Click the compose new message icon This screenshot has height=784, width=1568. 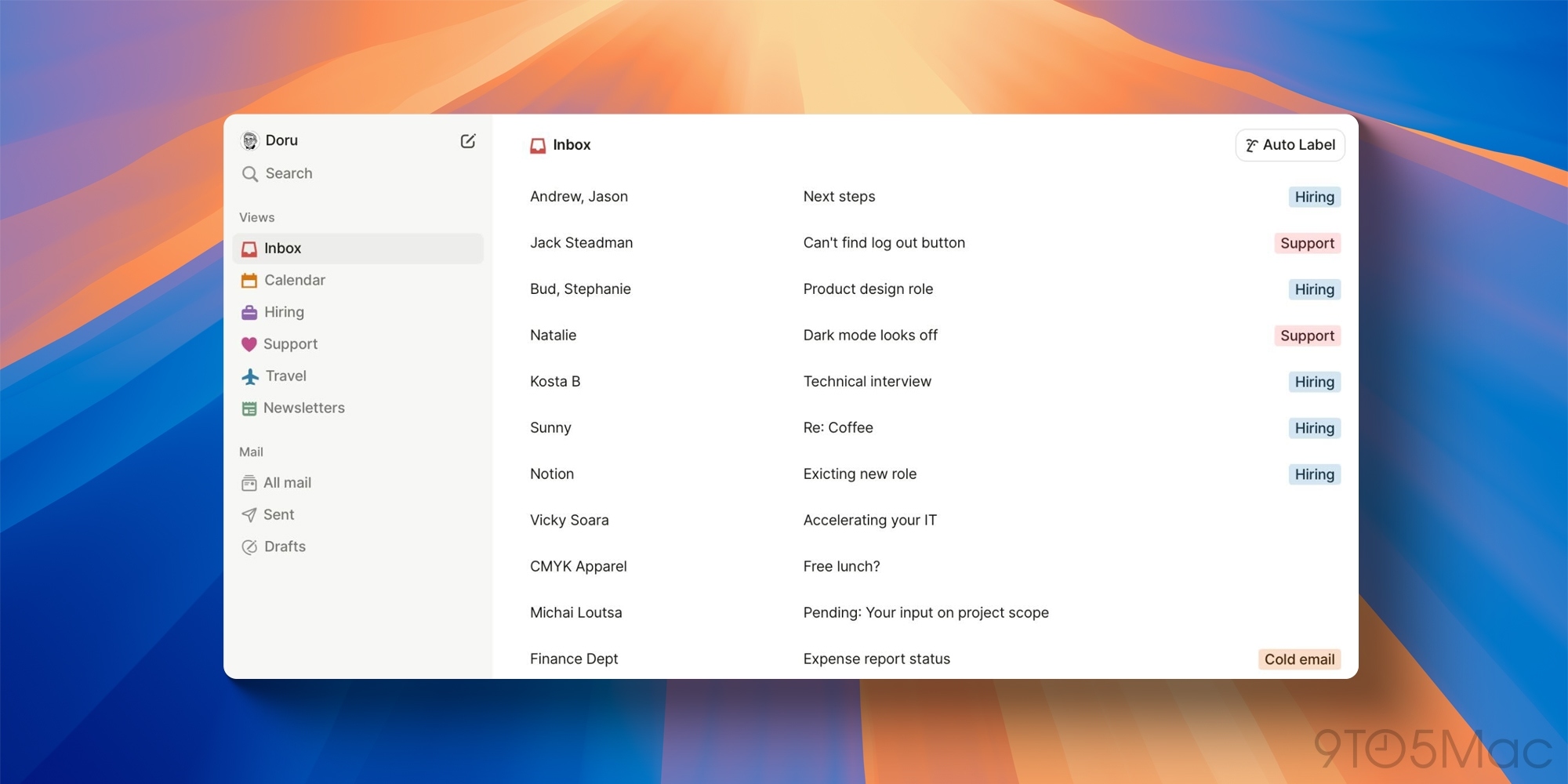point(468,141)
